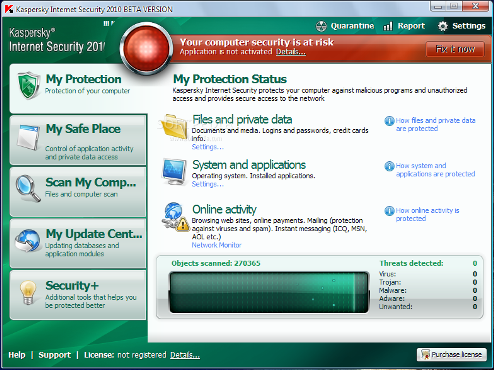Click the Adware count row

(428, 298)
